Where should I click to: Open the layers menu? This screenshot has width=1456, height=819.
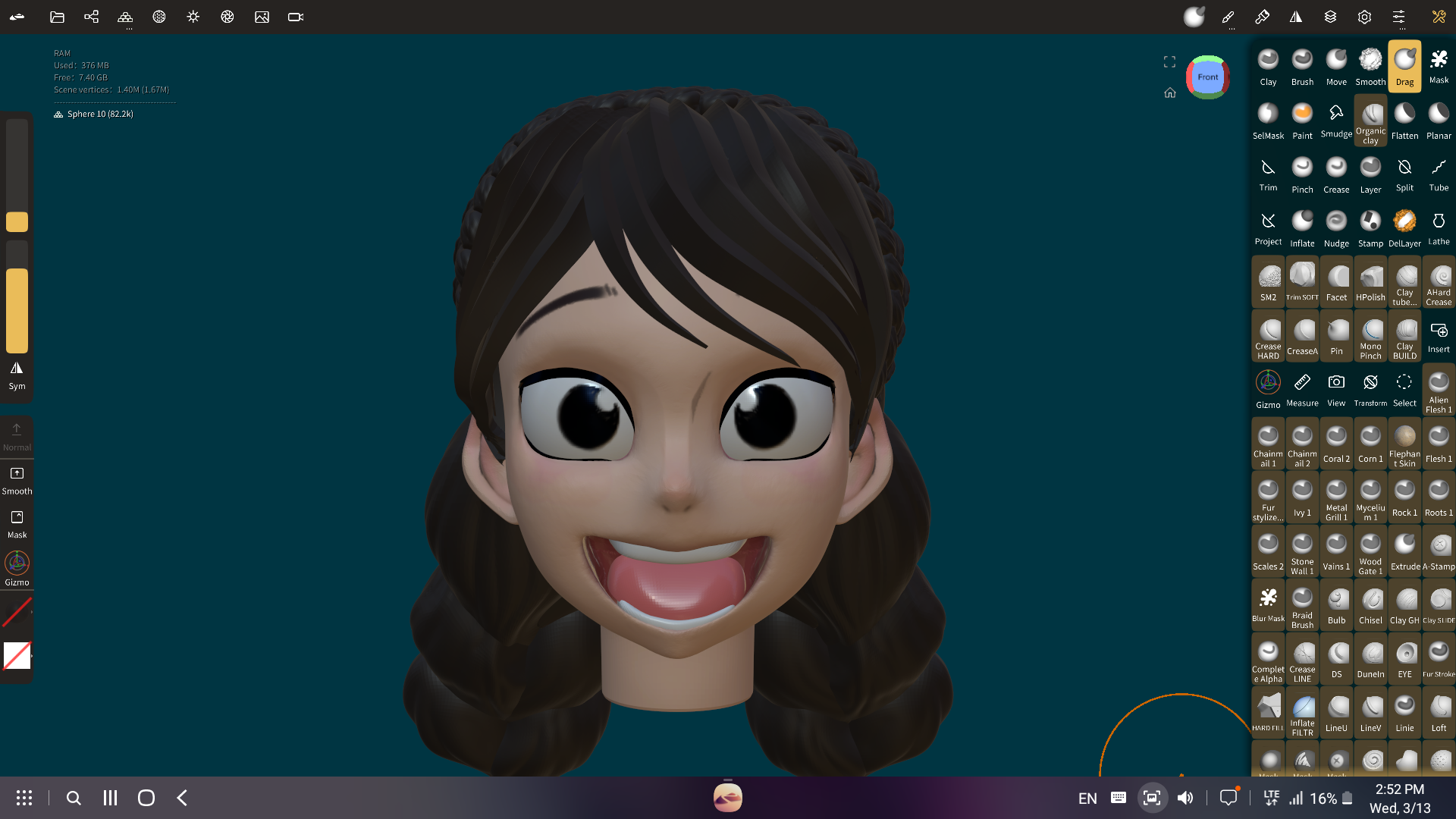(x=1330, y=17)
